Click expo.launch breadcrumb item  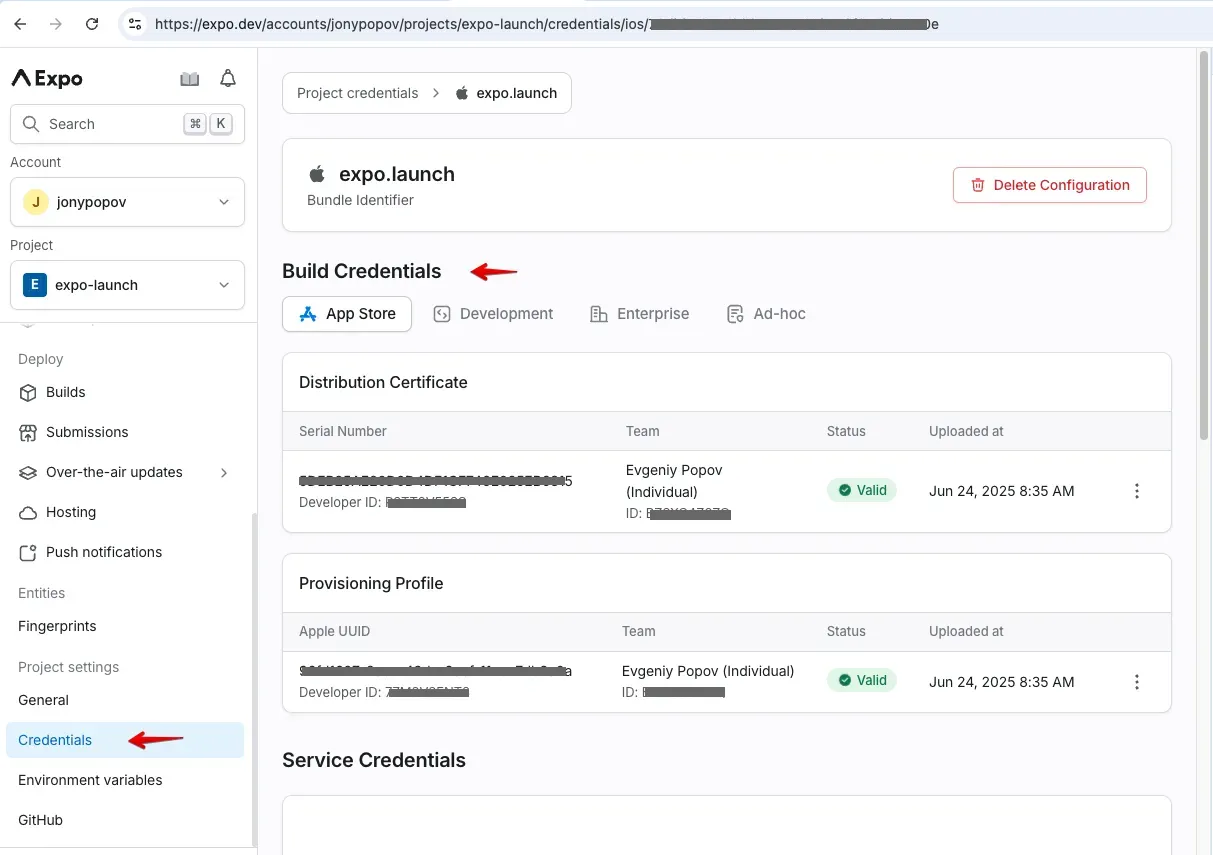(x=506, y=93)
